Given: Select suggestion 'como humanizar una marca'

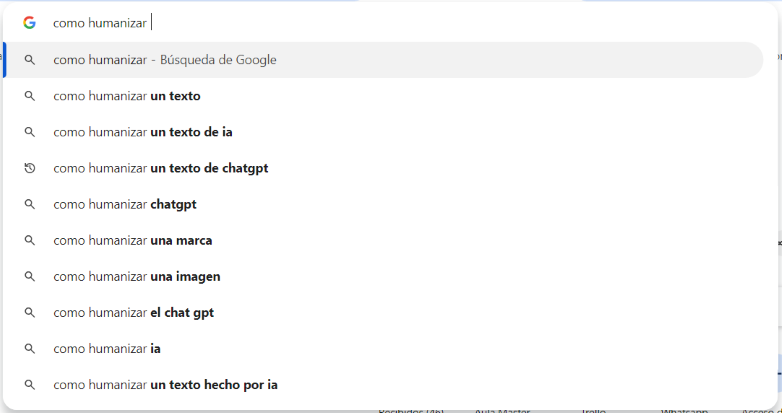Looking at the screenshot, I should pyautogui.click(x=383, y=240).
